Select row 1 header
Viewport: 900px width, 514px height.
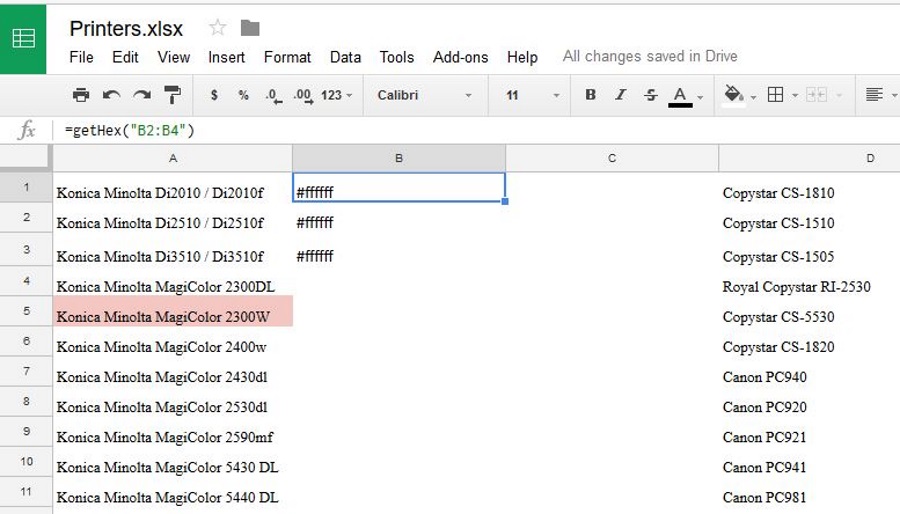(x=26, y=187)
